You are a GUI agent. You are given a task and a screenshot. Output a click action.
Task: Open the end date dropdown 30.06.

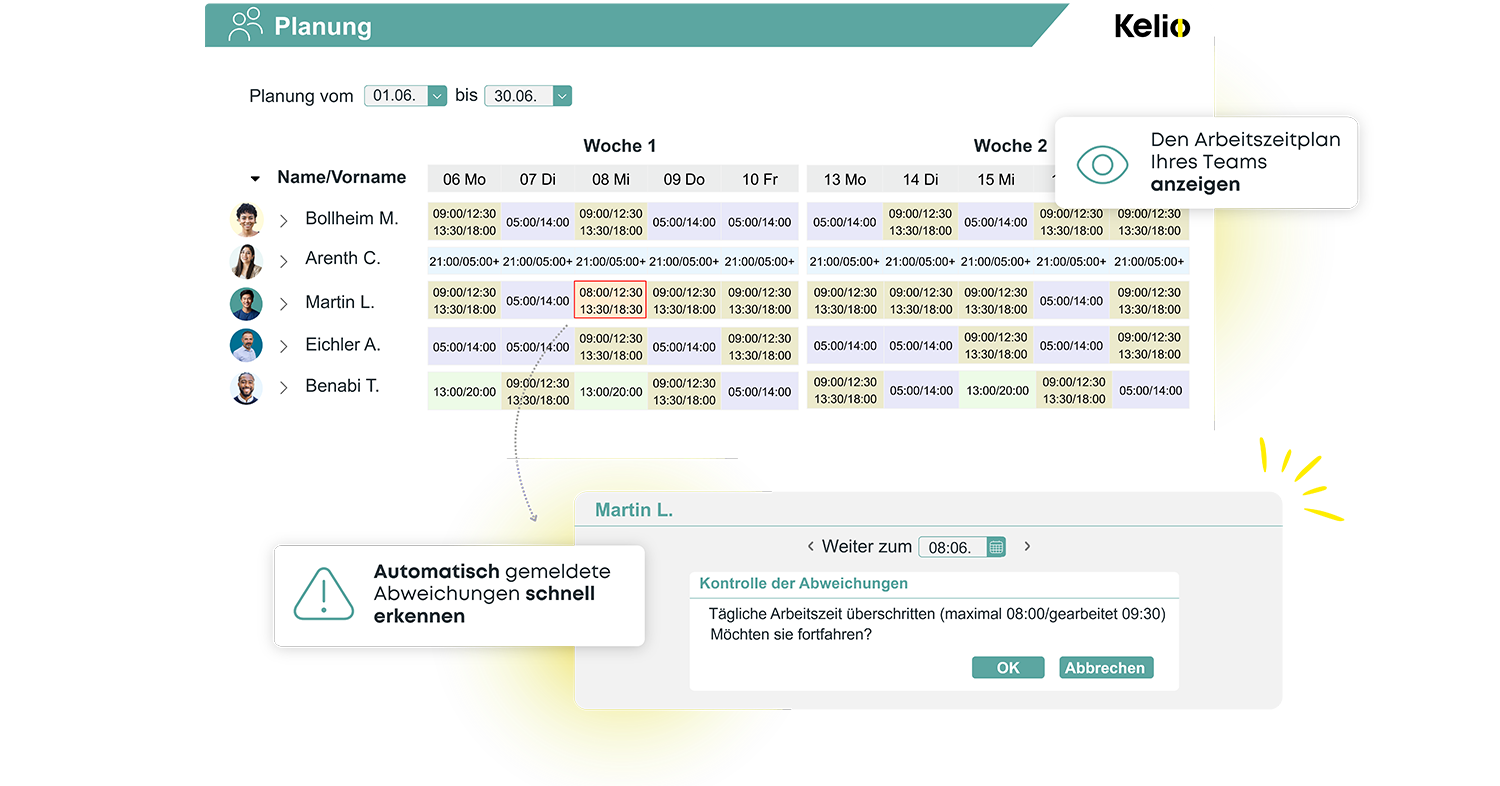562,96
